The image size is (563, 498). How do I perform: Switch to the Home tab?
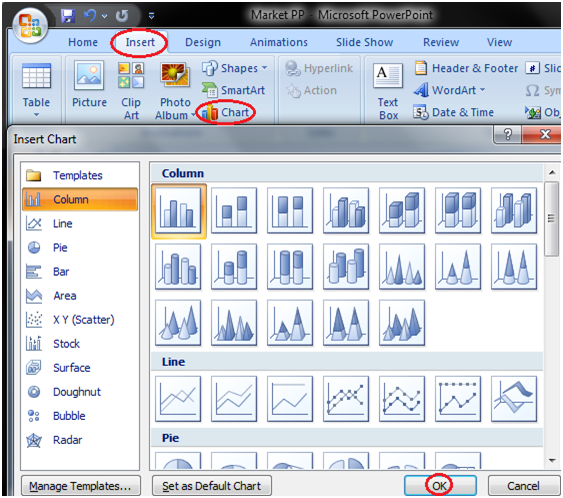(83, 42)
